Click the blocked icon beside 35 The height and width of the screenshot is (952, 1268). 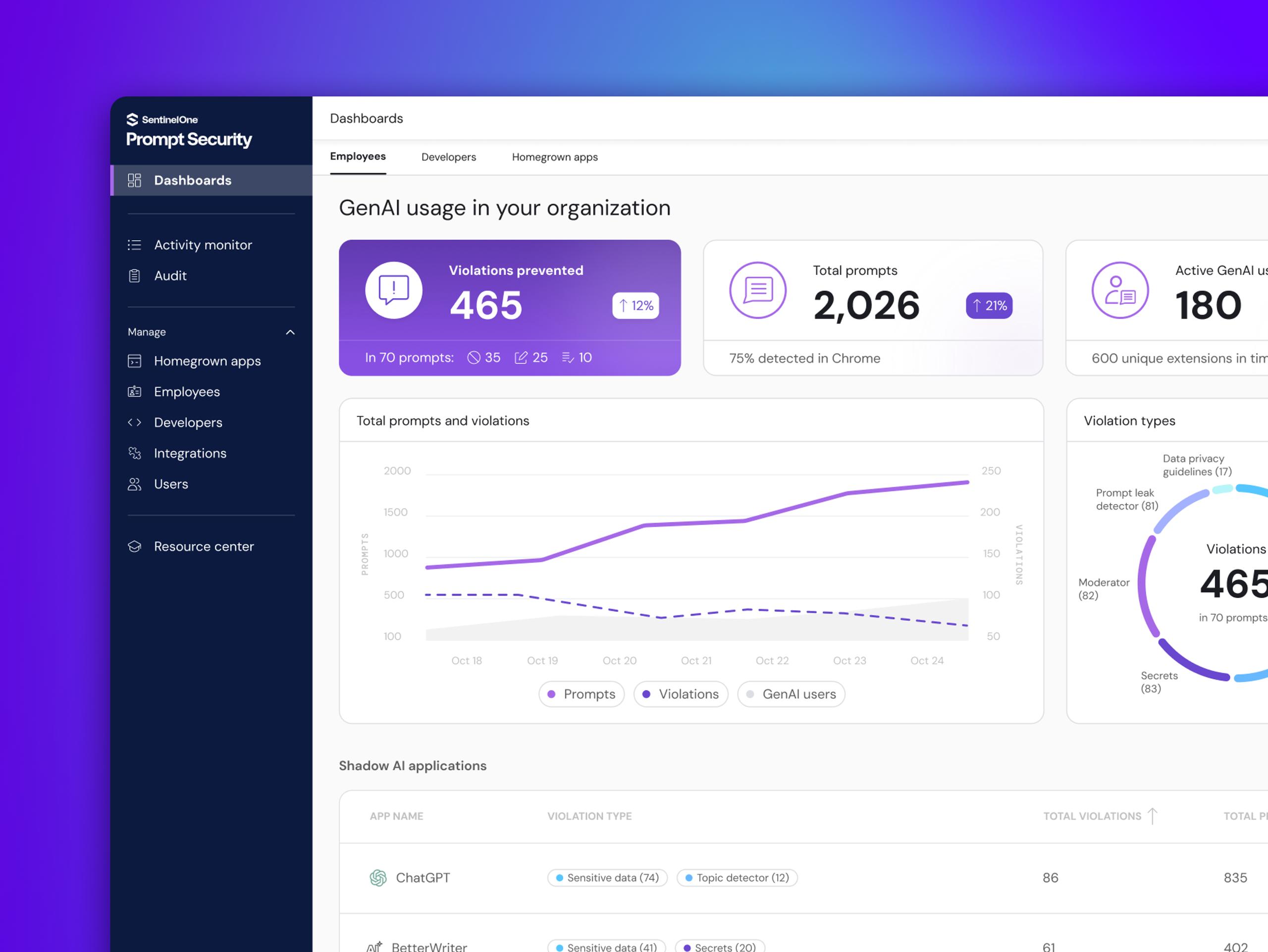[474, 358]
